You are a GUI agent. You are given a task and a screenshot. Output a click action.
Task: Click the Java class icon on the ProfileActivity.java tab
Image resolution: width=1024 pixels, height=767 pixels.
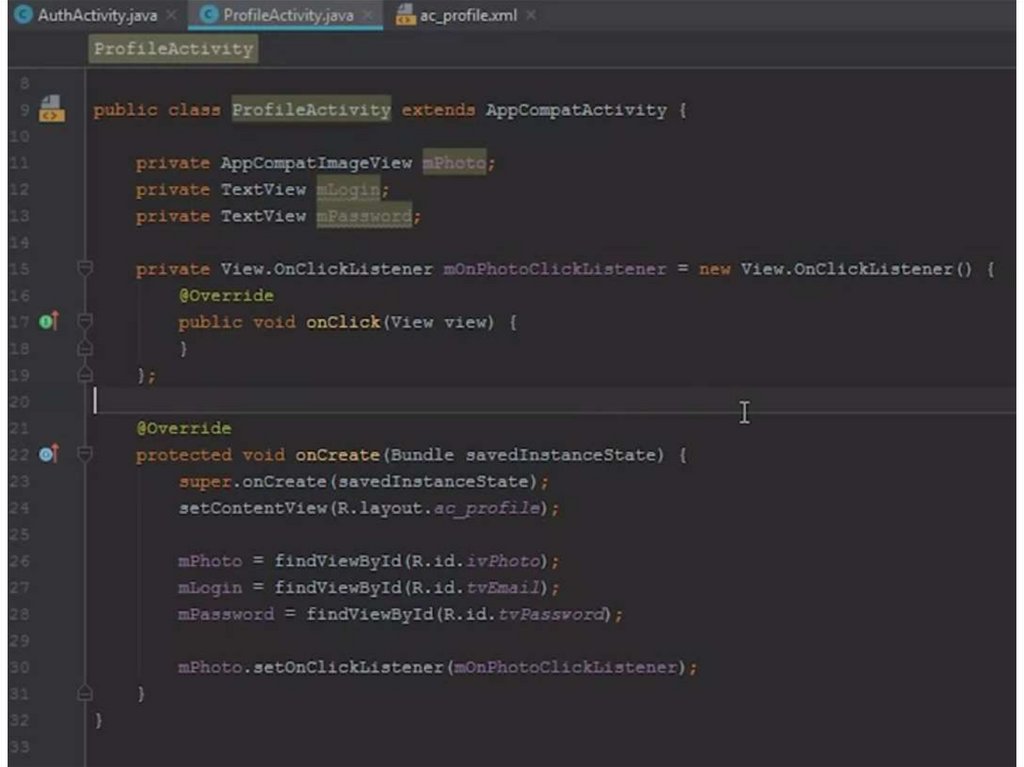click(x=208, y=16)
